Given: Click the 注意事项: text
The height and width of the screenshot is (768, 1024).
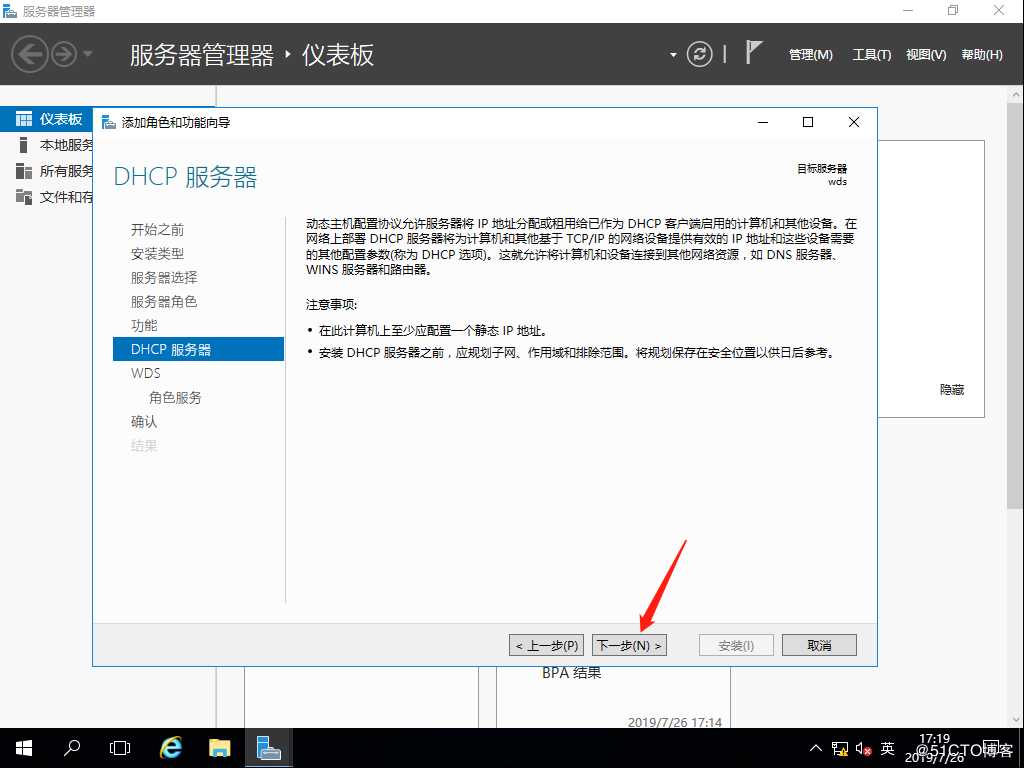Looking at the screenshot, I should tap(332, 305).
